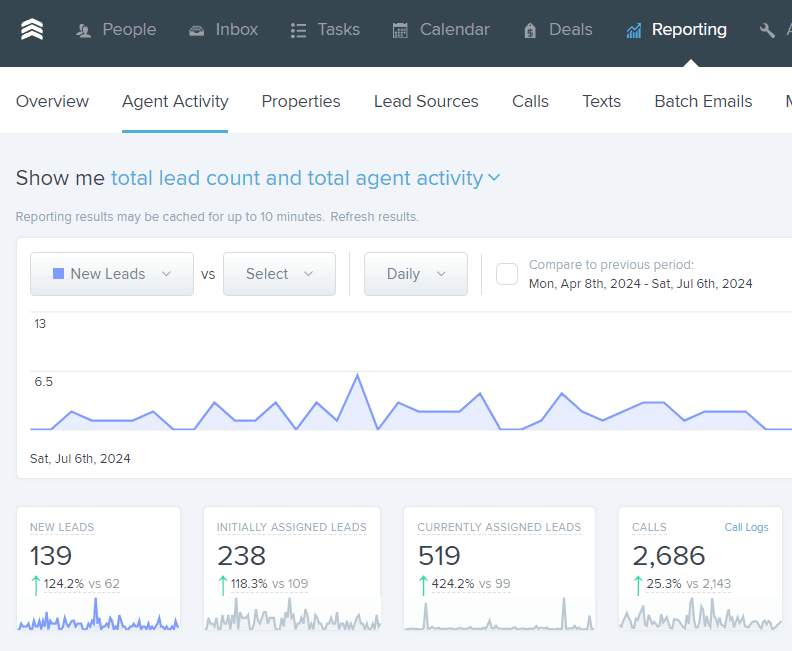Click the Deals tag icon
Viewport: 792px width, 651px height.
(x=530, y=31)
